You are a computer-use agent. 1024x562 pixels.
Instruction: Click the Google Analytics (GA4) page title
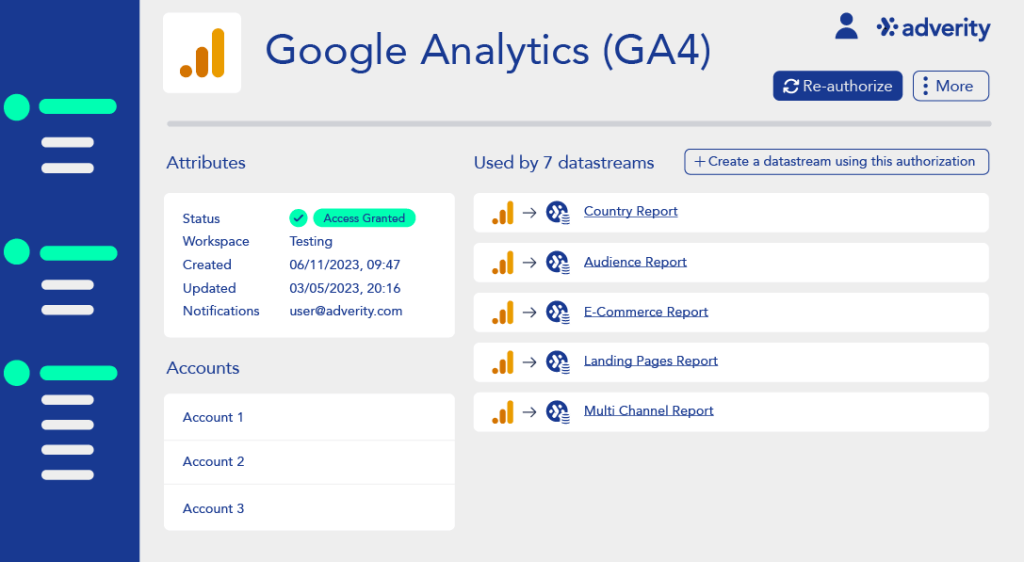(x=488, y=50)
